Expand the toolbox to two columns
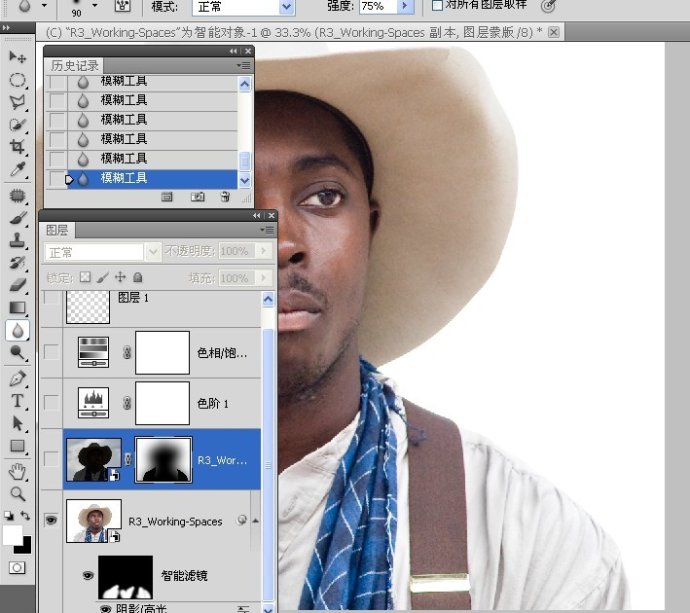 [6, 28]
